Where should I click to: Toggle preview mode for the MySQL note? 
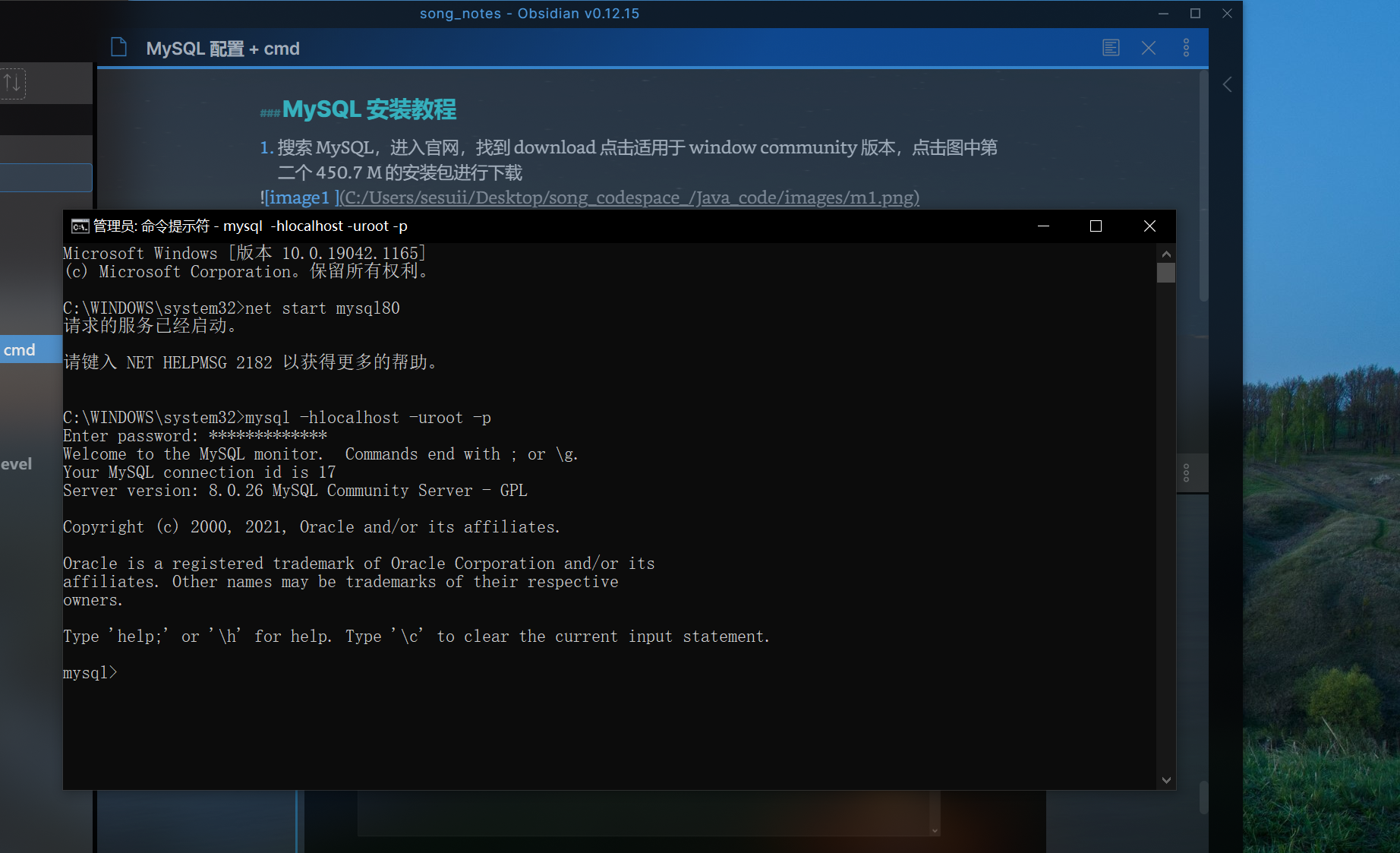[1111, 48]
